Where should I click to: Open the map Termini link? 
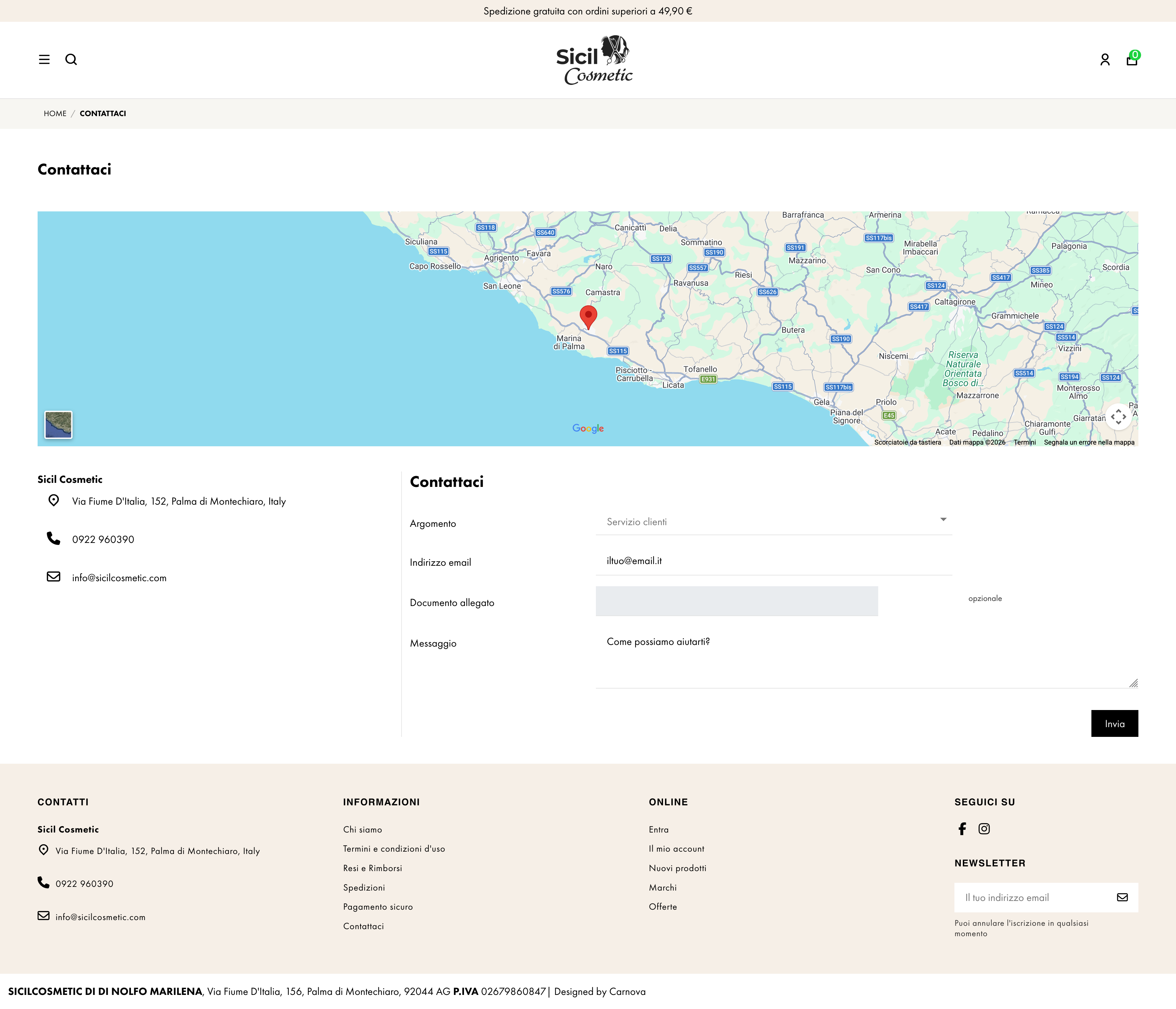[1025, 442]
